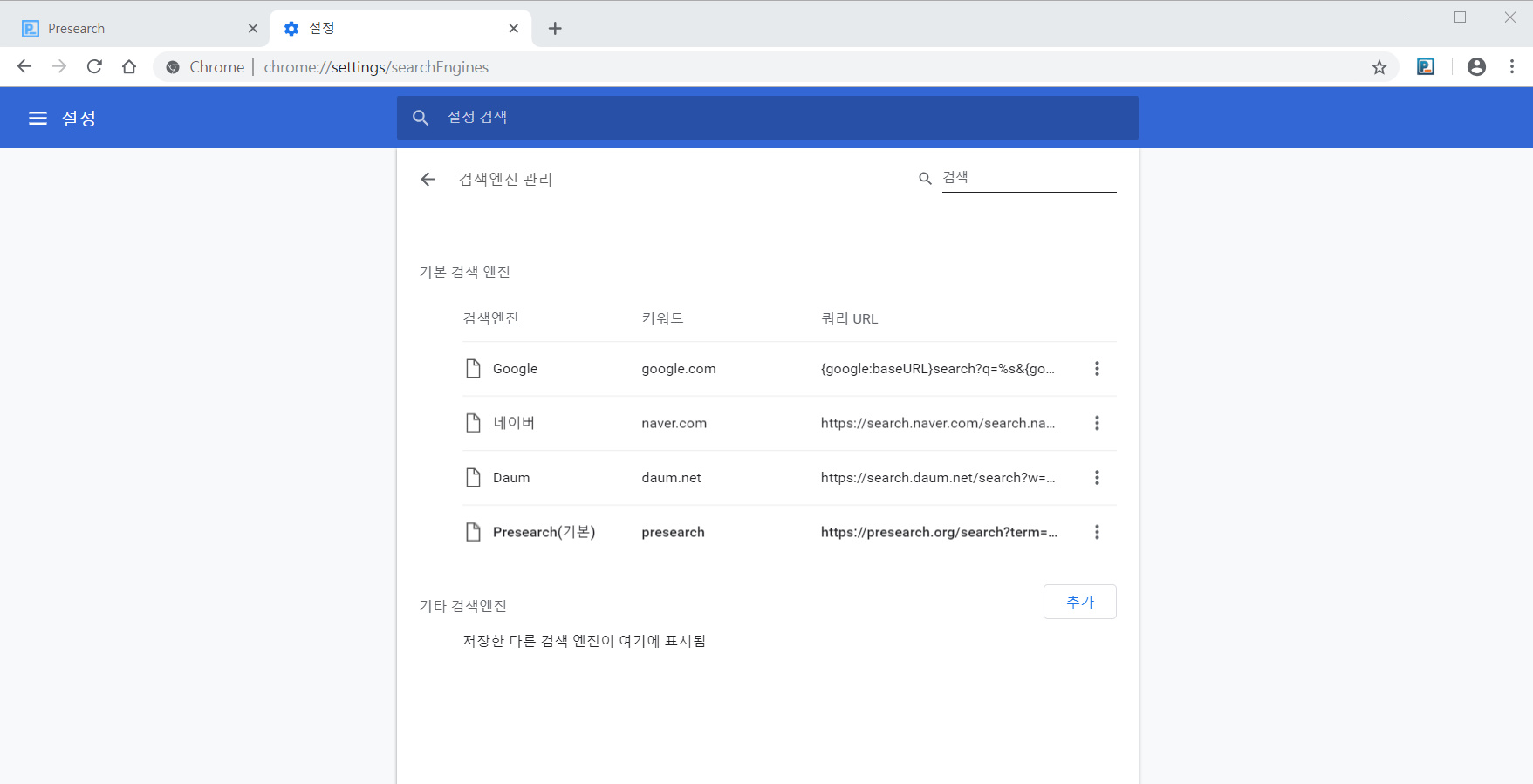Click the 검색엔진 column header
1533x784 pixels.
(490, 318)
